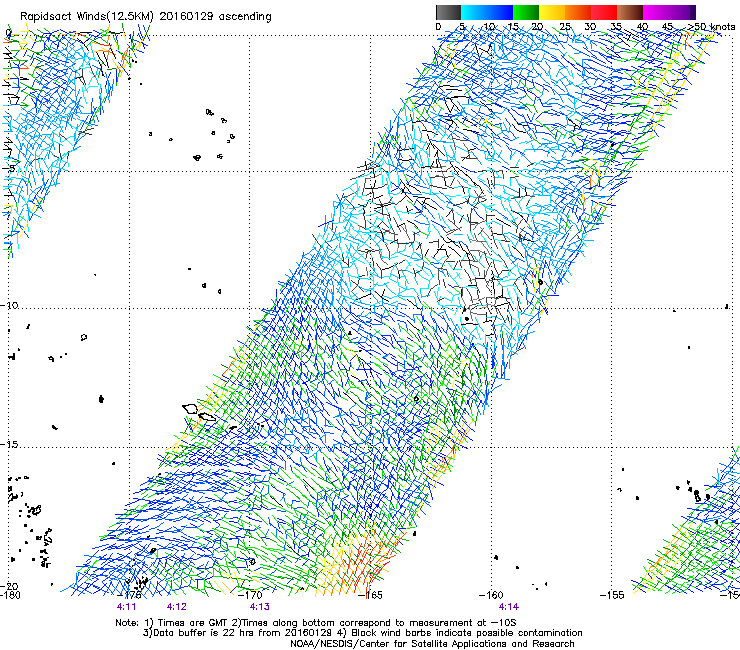Click the '>50 knots' legend label
The height and width of the screenshot is (650, 740).
711,27
